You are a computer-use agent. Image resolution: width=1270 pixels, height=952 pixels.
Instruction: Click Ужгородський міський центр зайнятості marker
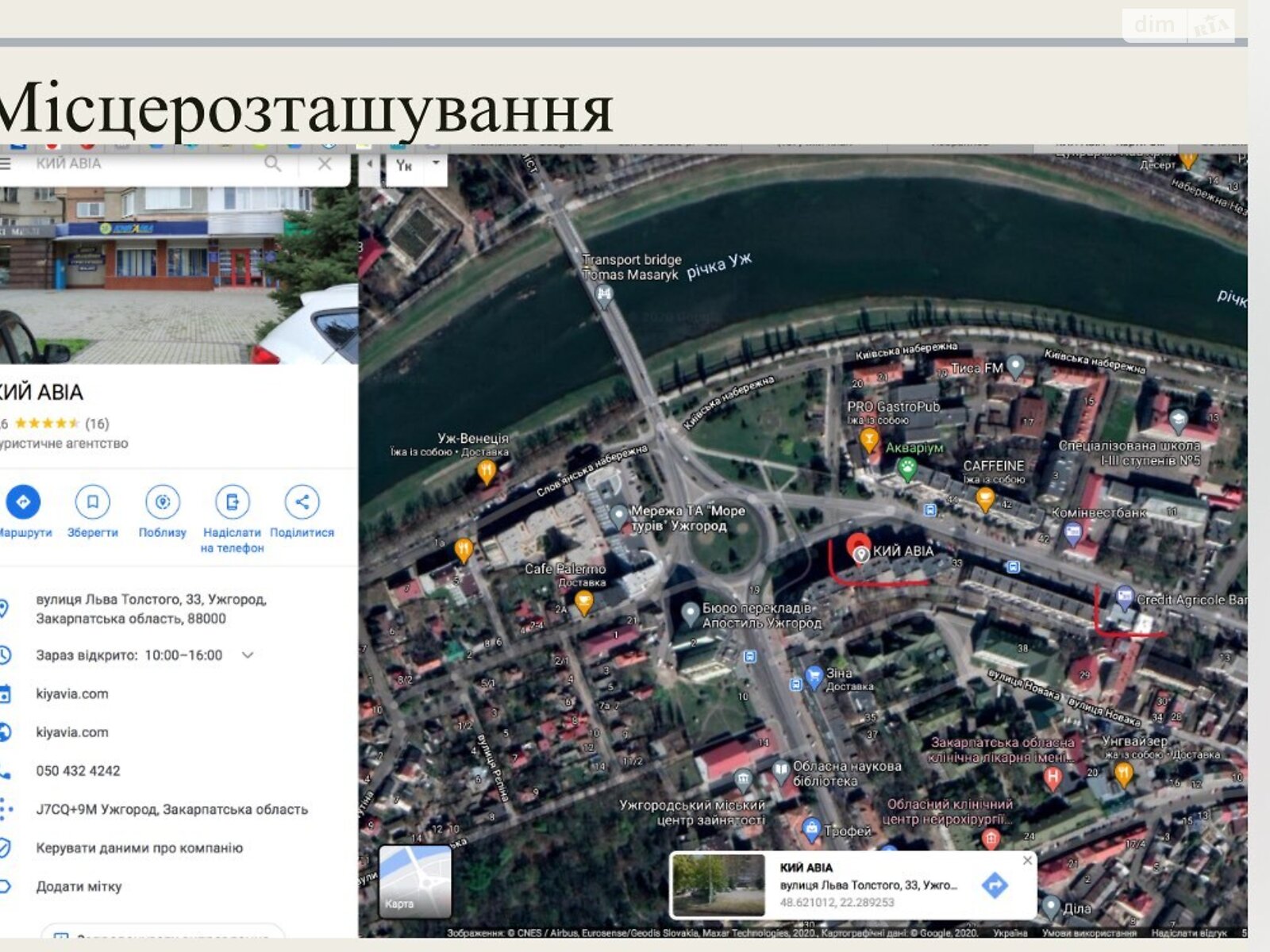pyautogui.click(x=743, y=778)
